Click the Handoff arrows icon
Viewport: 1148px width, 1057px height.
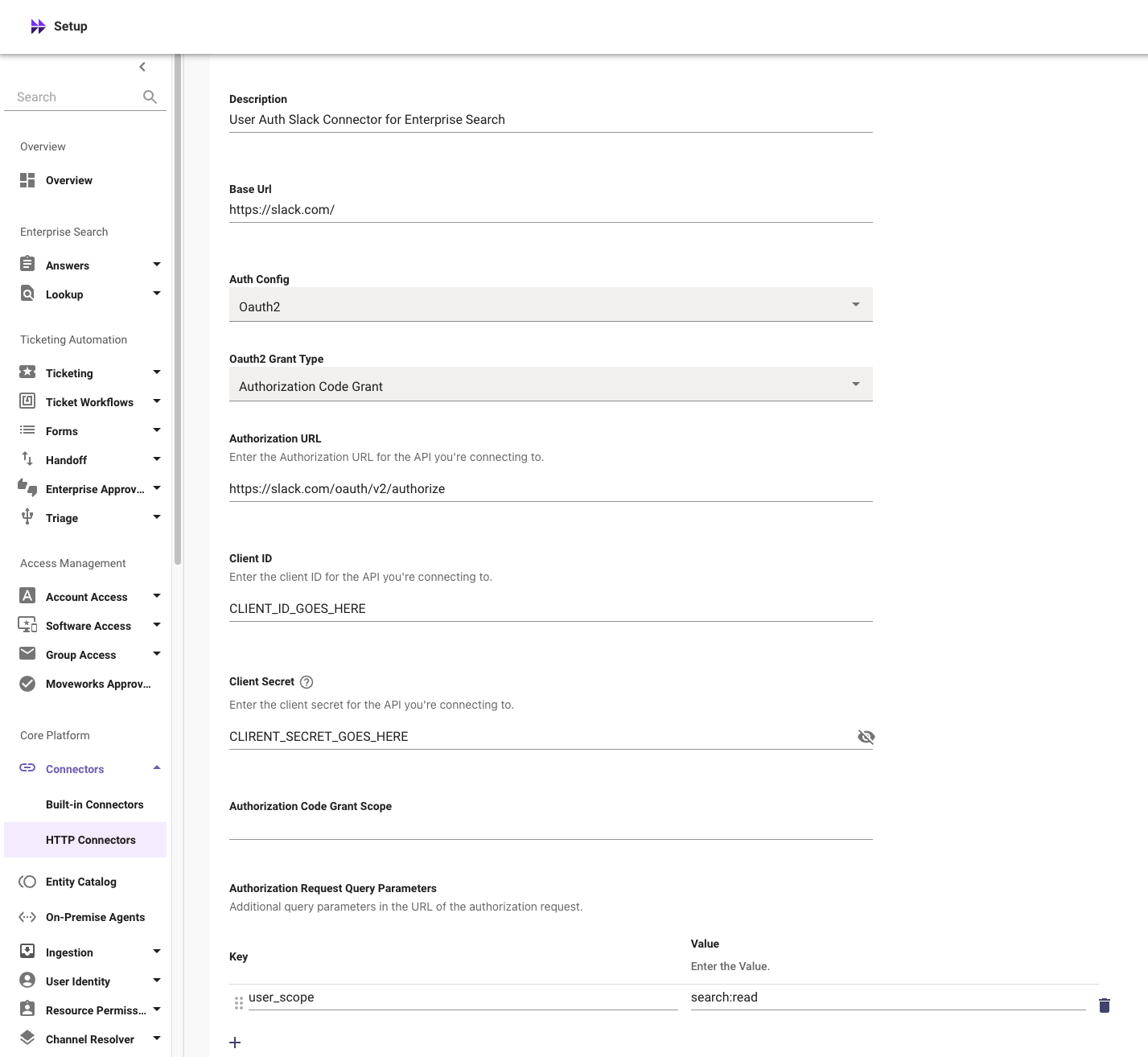[27, 459]
